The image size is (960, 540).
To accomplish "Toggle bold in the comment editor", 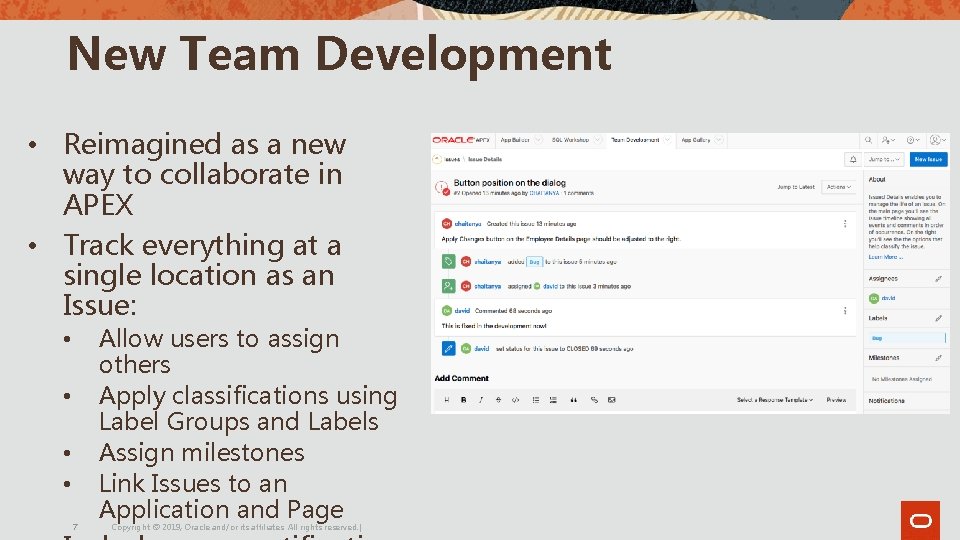I will pyautogui.click(x=463, y=400).
